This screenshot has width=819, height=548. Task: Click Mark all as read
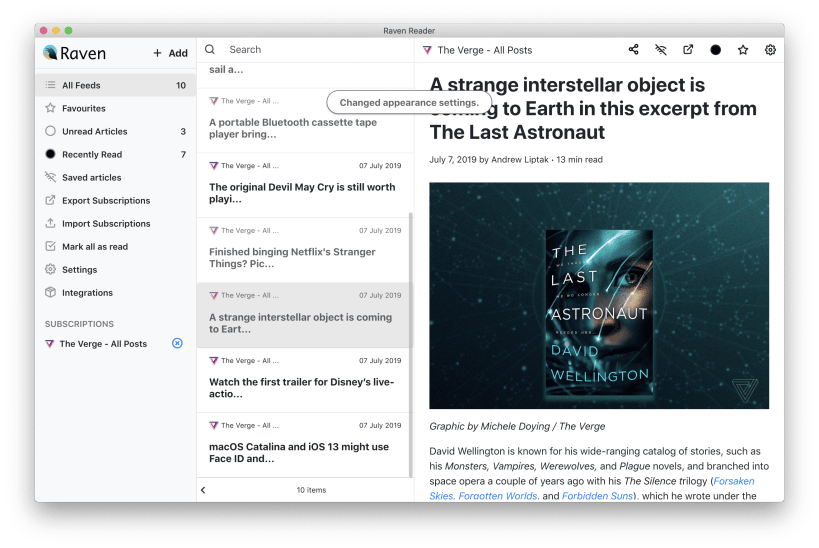click(115, 246)
